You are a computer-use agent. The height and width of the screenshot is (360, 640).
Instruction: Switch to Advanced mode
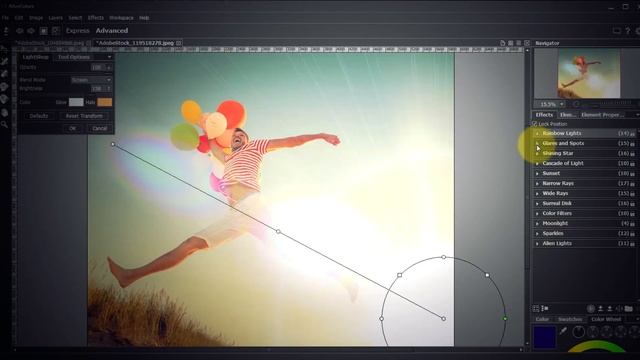pyautogui.click(x=112, y=31)
